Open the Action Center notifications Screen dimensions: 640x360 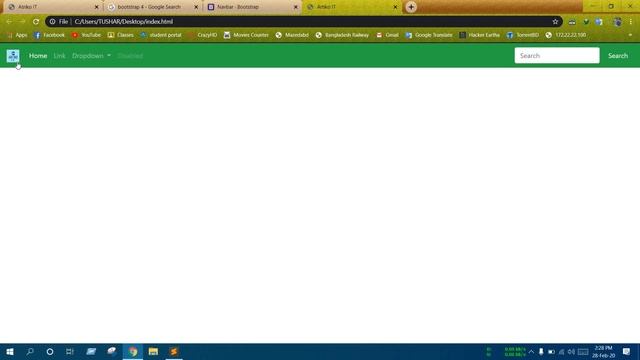(x=627, y=351)
